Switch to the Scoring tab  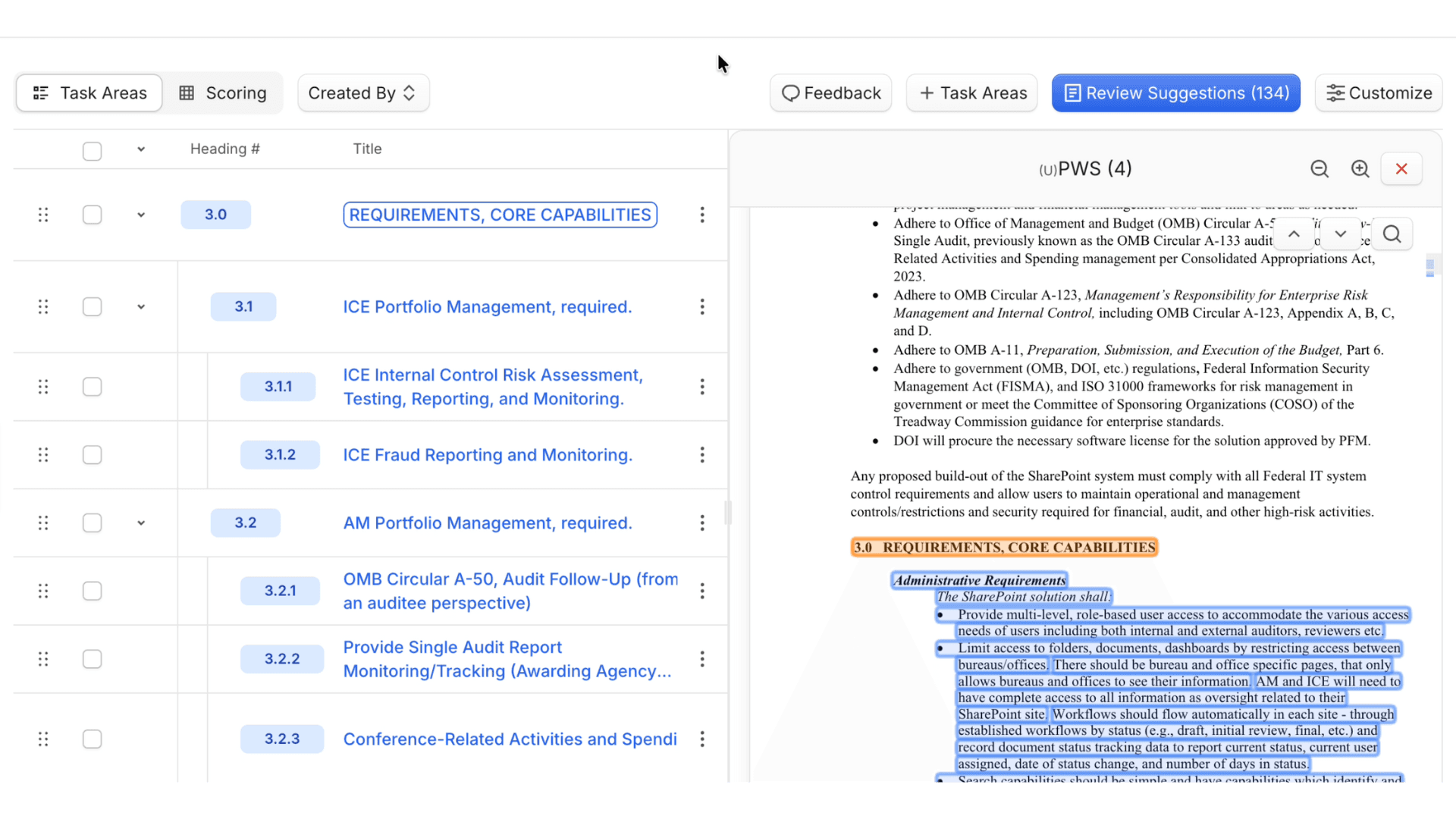click(x=224, y=93)
